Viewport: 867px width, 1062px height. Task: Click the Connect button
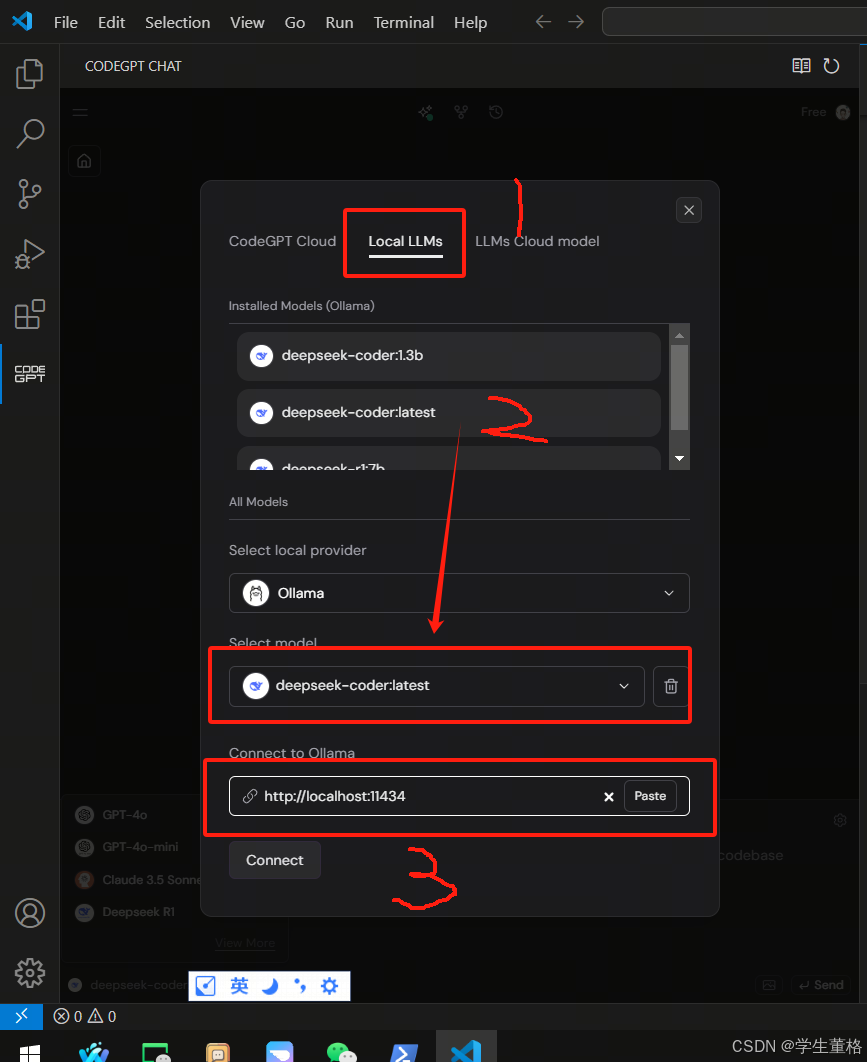(x=275, y=860)
